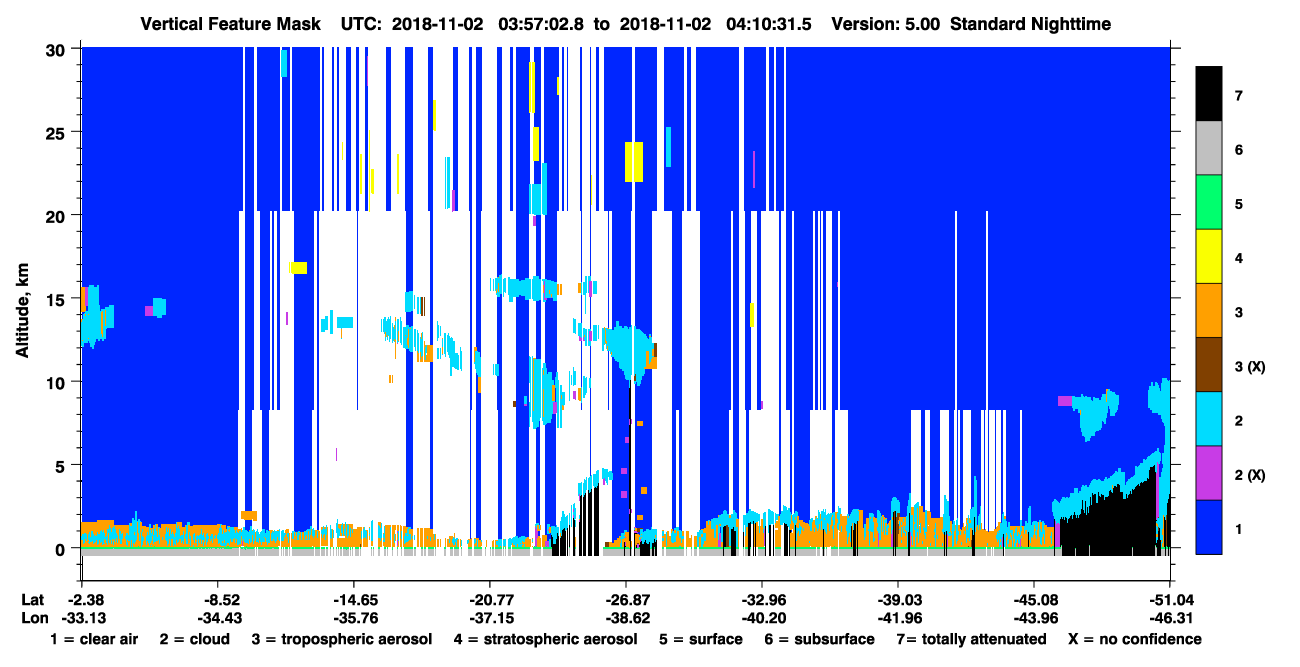Screen dimensions: 1300x667
Task: Click the altitude tick label 0
Action: [x=63, y=548]
